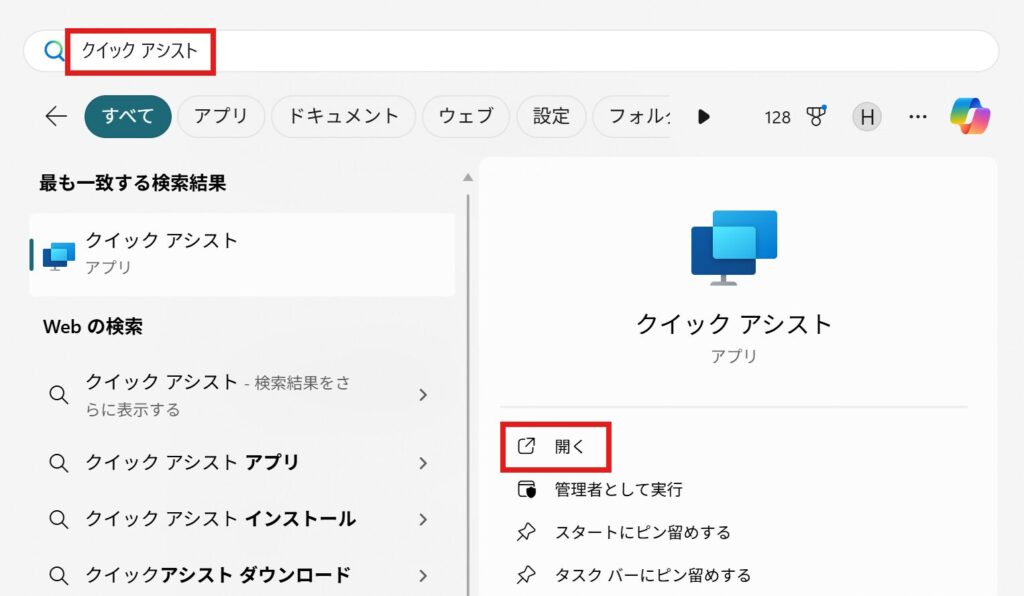Click scroll up arrow of results list
This screenshot has height=596, width=1024.
(x=468, y=178)
